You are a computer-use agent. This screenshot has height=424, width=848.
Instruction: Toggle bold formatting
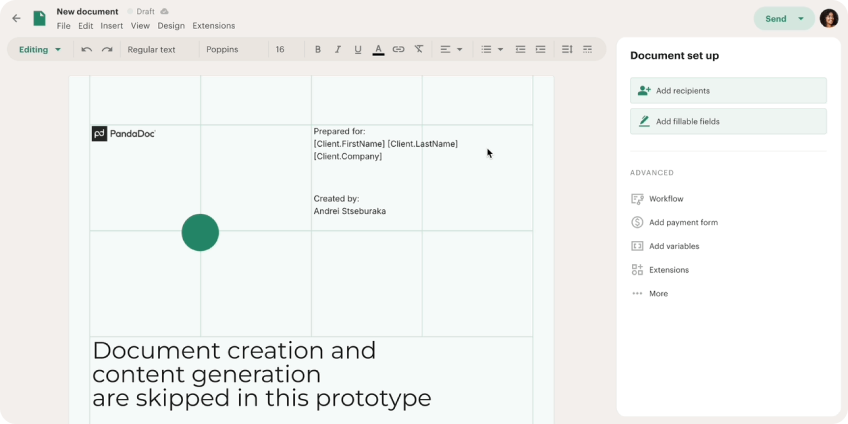tap(318, 49)
